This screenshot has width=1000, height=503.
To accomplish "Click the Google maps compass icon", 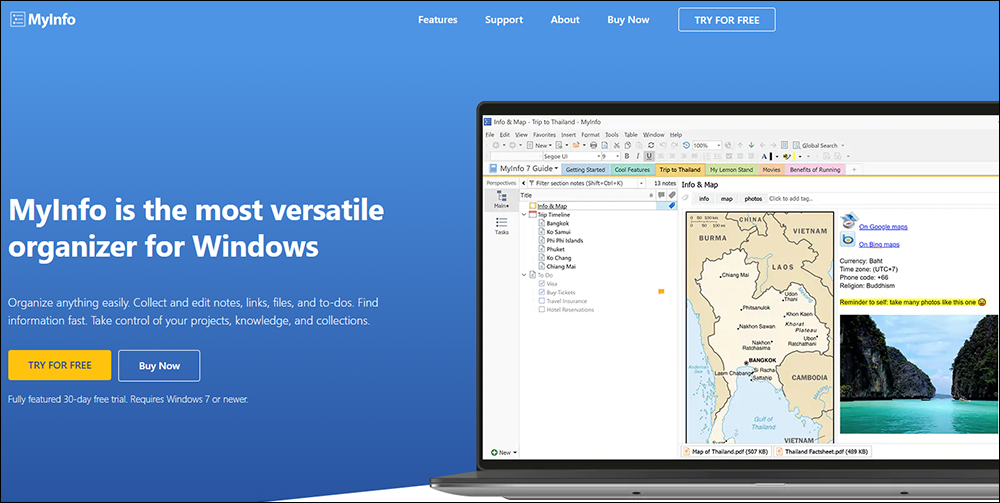I will [x=849, y=221].
